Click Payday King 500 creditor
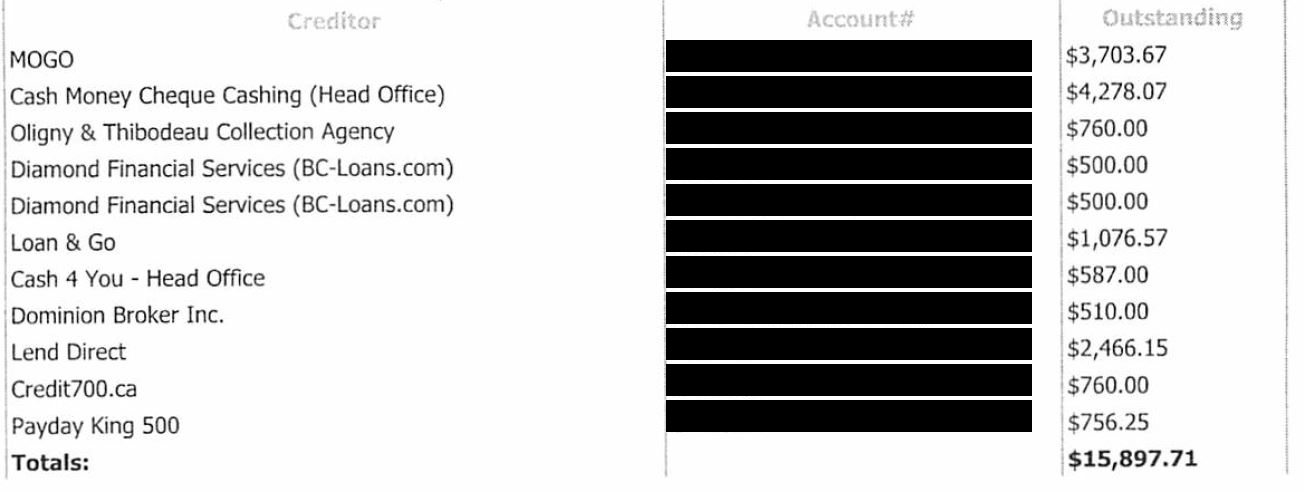1304x492 pixels. pos(95,427)
